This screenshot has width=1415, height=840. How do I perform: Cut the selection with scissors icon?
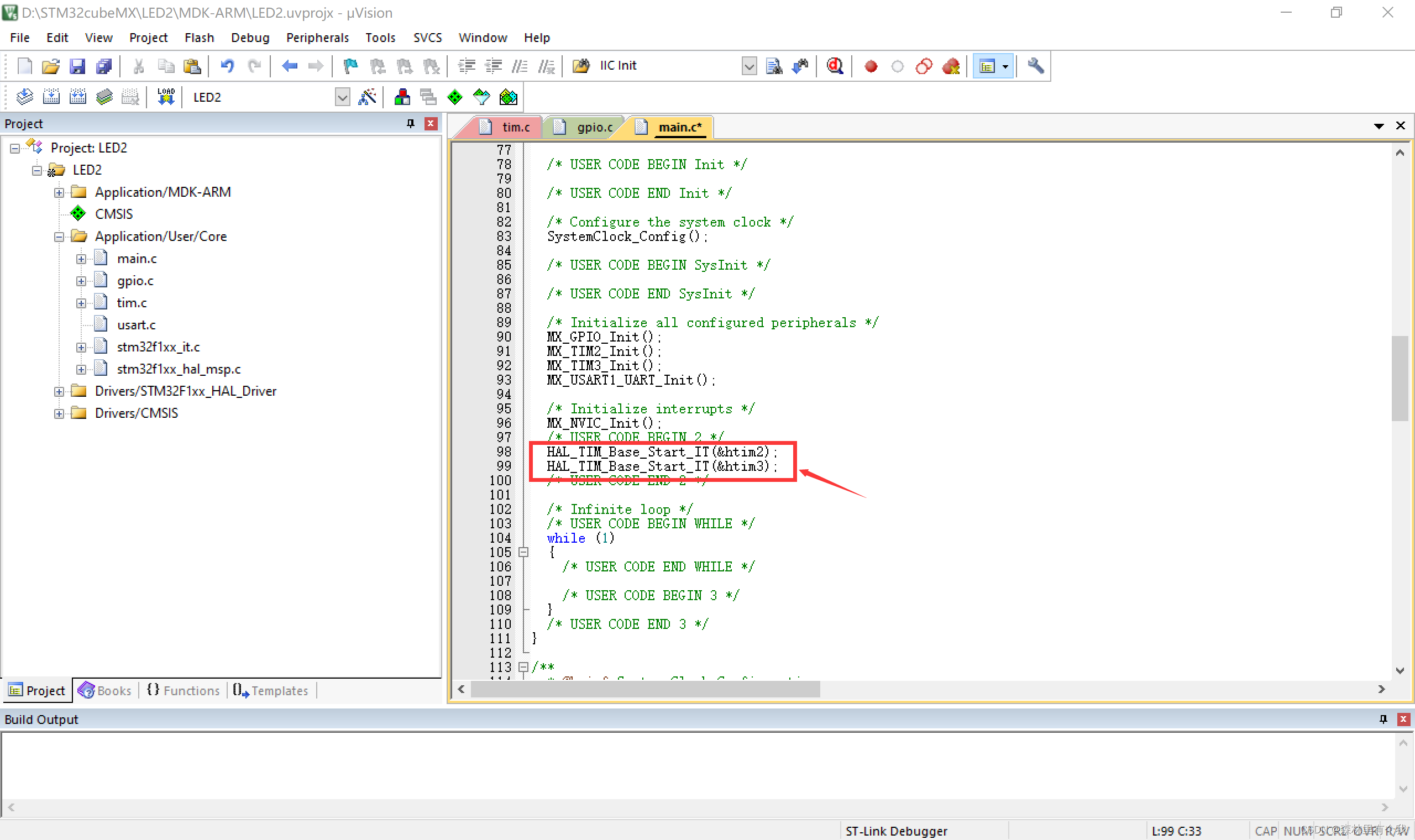point(138,66)
